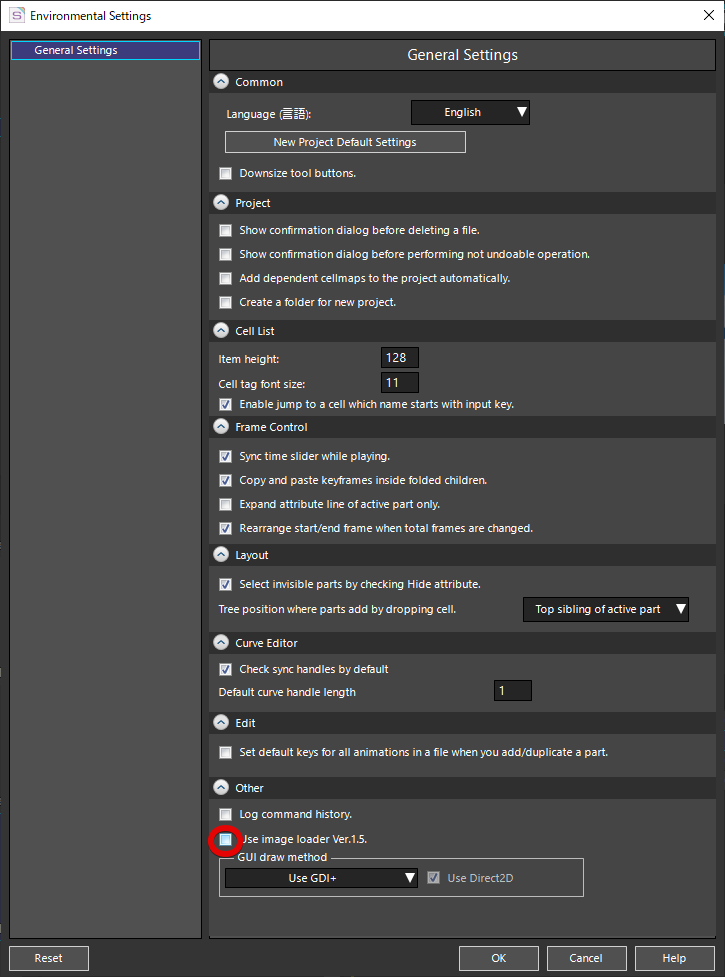Screen dimensions: 725x977
Task: Collapse the Edit section chevron icon
Action: coord(221,723)
